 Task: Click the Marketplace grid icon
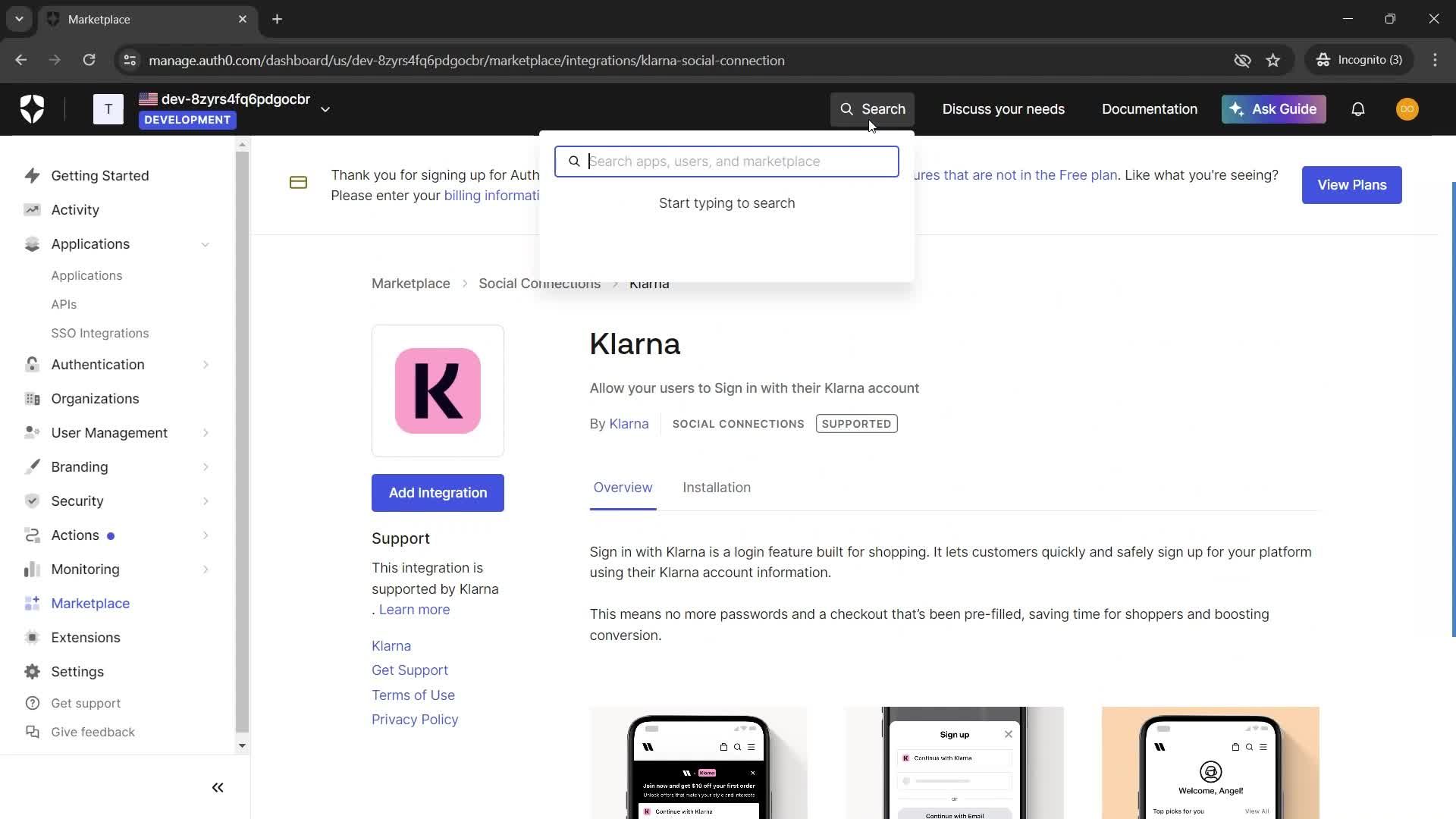[x=32, y=604]
